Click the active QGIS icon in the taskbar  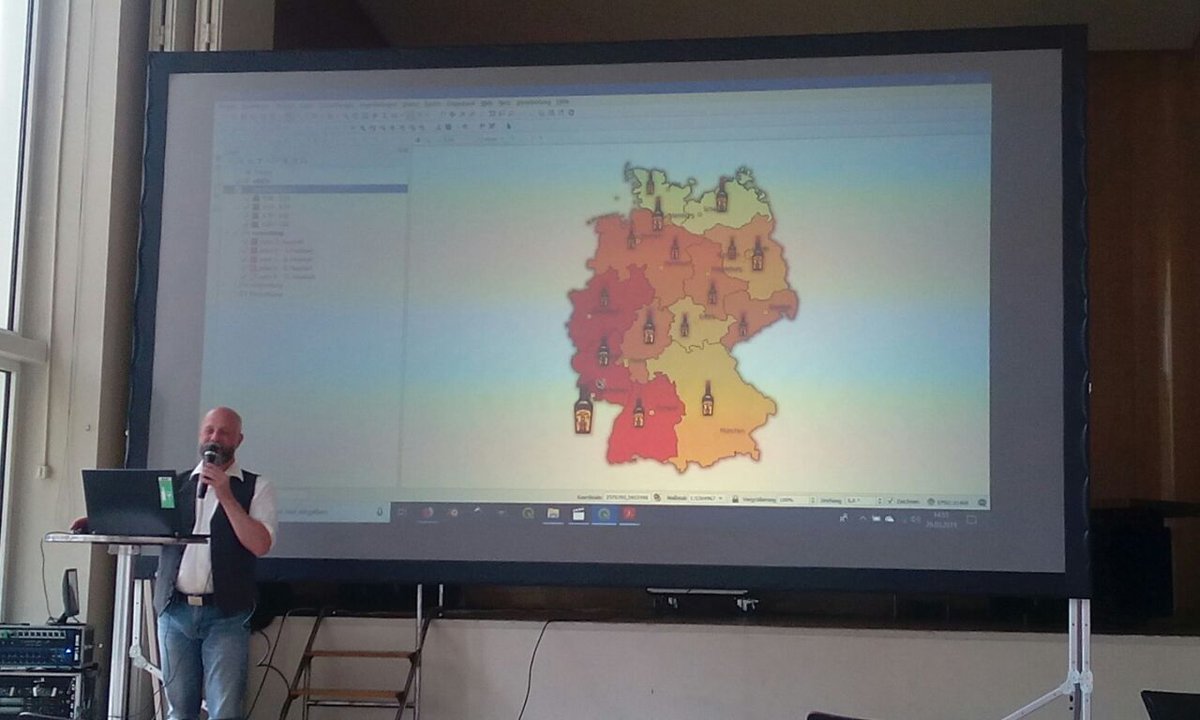point(604,514)
